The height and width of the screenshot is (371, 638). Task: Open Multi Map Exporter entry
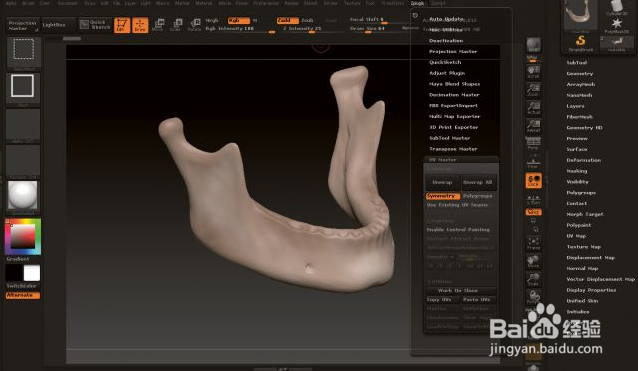tap(454, 116)
